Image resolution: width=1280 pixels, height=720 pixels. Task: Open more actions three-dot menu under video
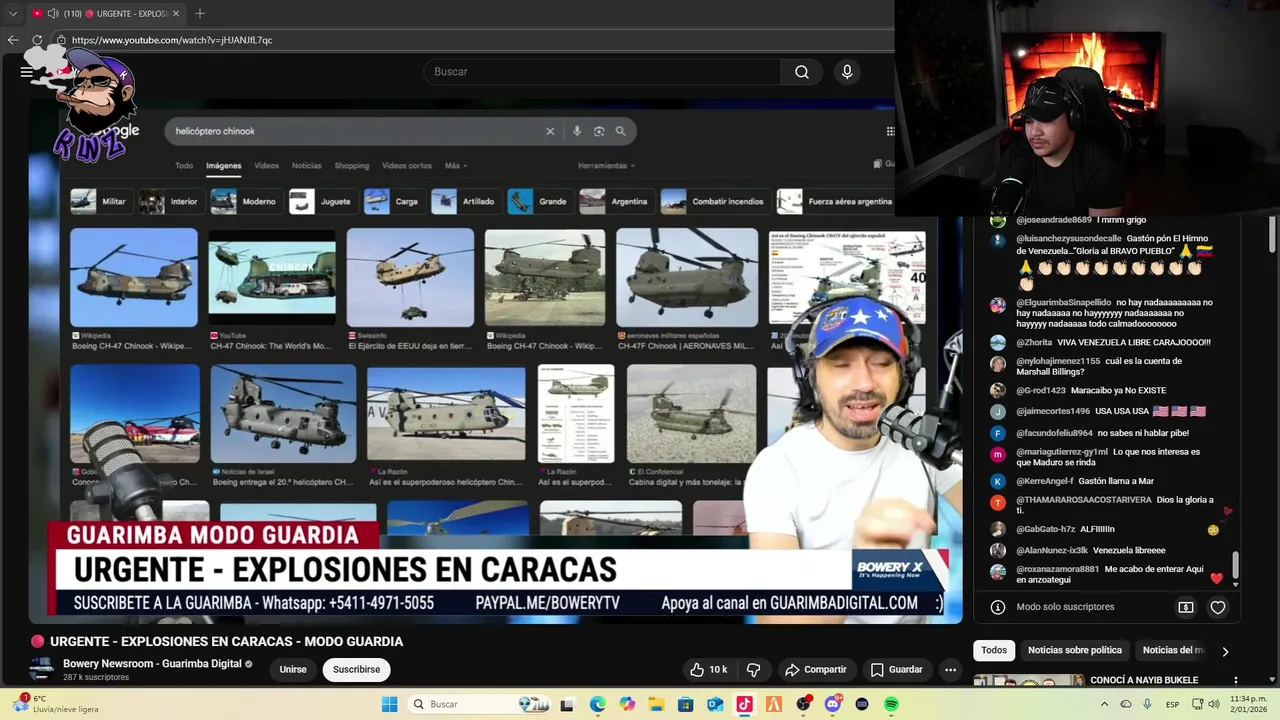point(951,669)
